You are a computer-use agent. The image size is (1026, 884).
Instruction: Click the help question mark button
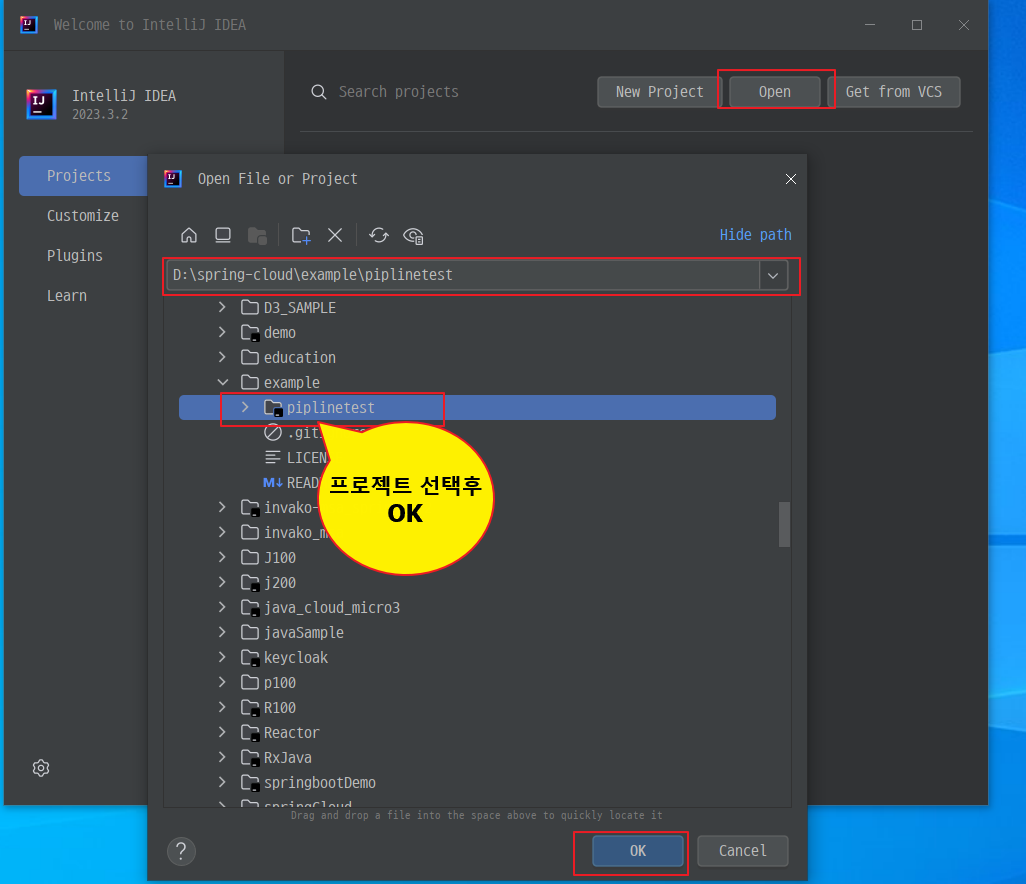(181, 851)
